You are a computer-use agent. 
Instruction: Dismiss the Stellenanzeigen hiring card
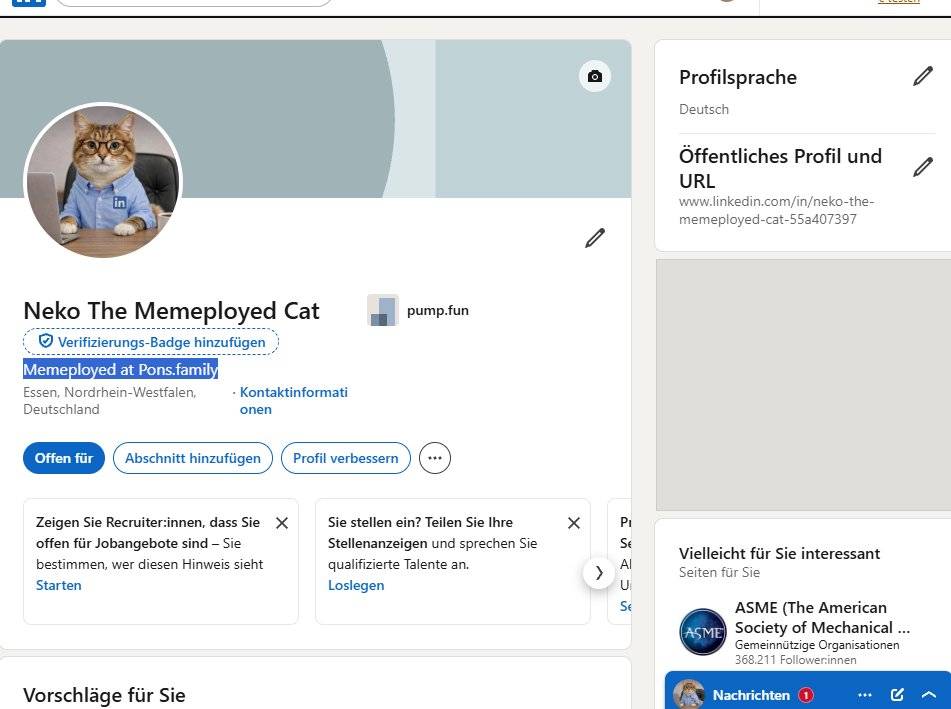[x=574, y=523]
